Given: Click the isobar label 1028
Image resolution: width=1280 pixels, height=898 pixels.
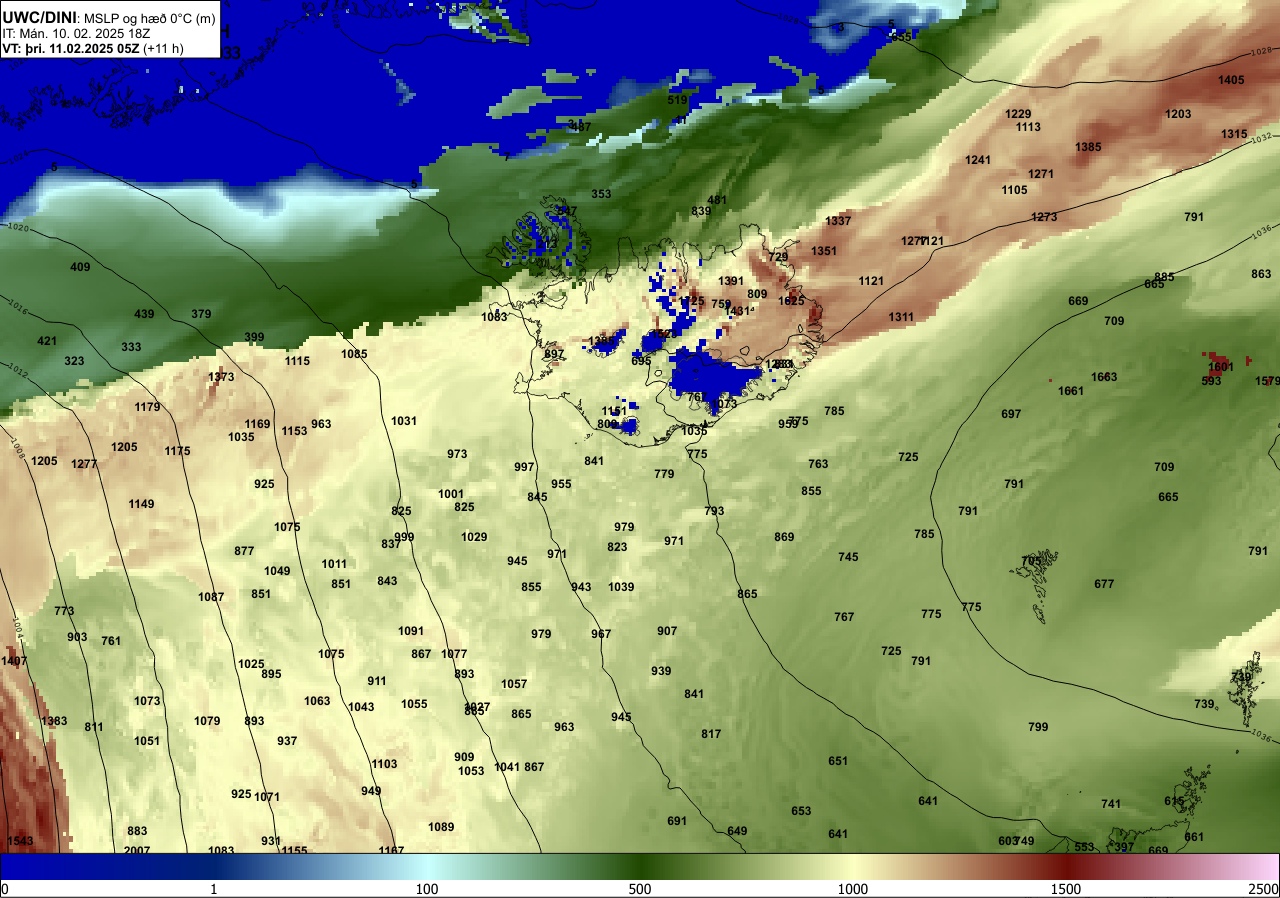Looking at the screenshot, I should click(x=1262, y=51).
